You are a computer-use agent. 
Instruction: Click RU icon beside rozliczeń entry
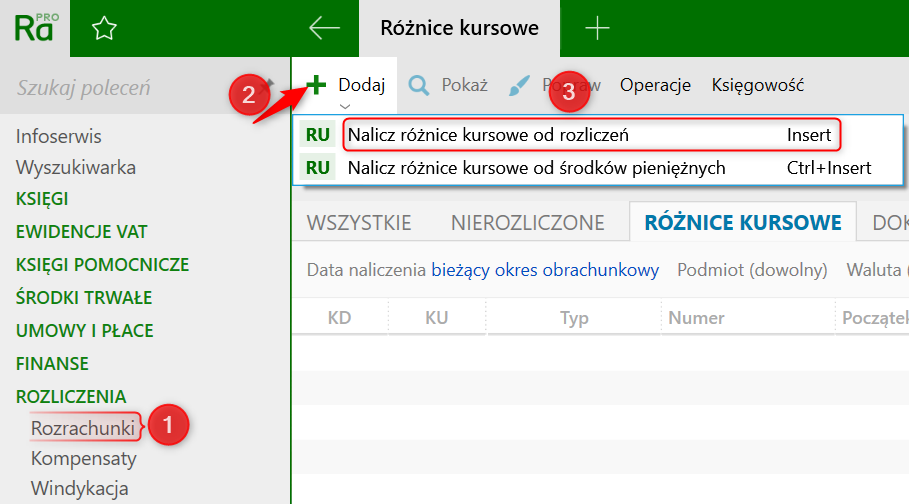tap(318, 135)
